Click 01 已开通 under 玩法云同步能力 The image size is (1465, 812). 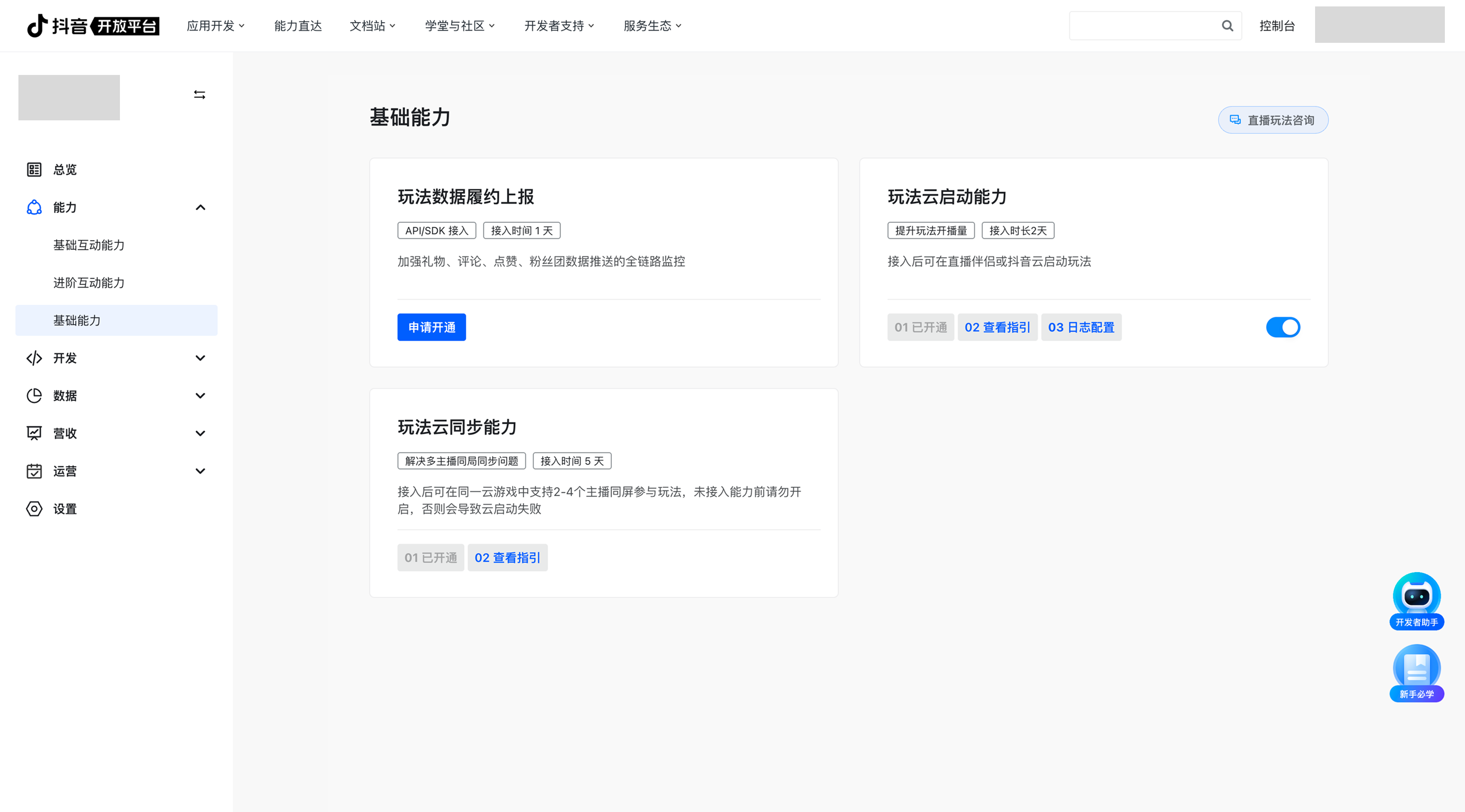click(431, 557)
